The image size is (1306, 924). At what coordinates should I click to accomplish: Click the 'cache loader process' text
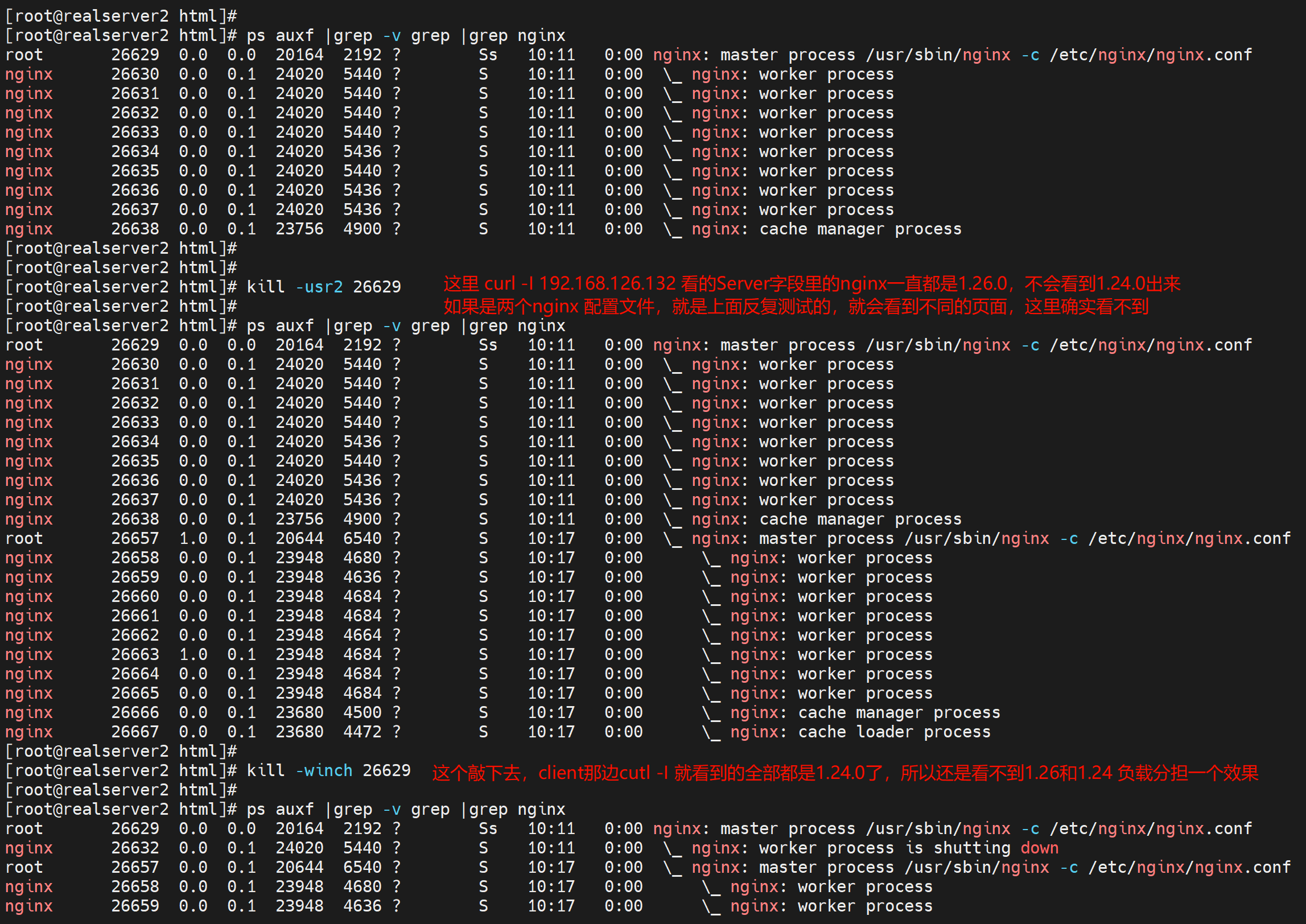tap(894, 732)
